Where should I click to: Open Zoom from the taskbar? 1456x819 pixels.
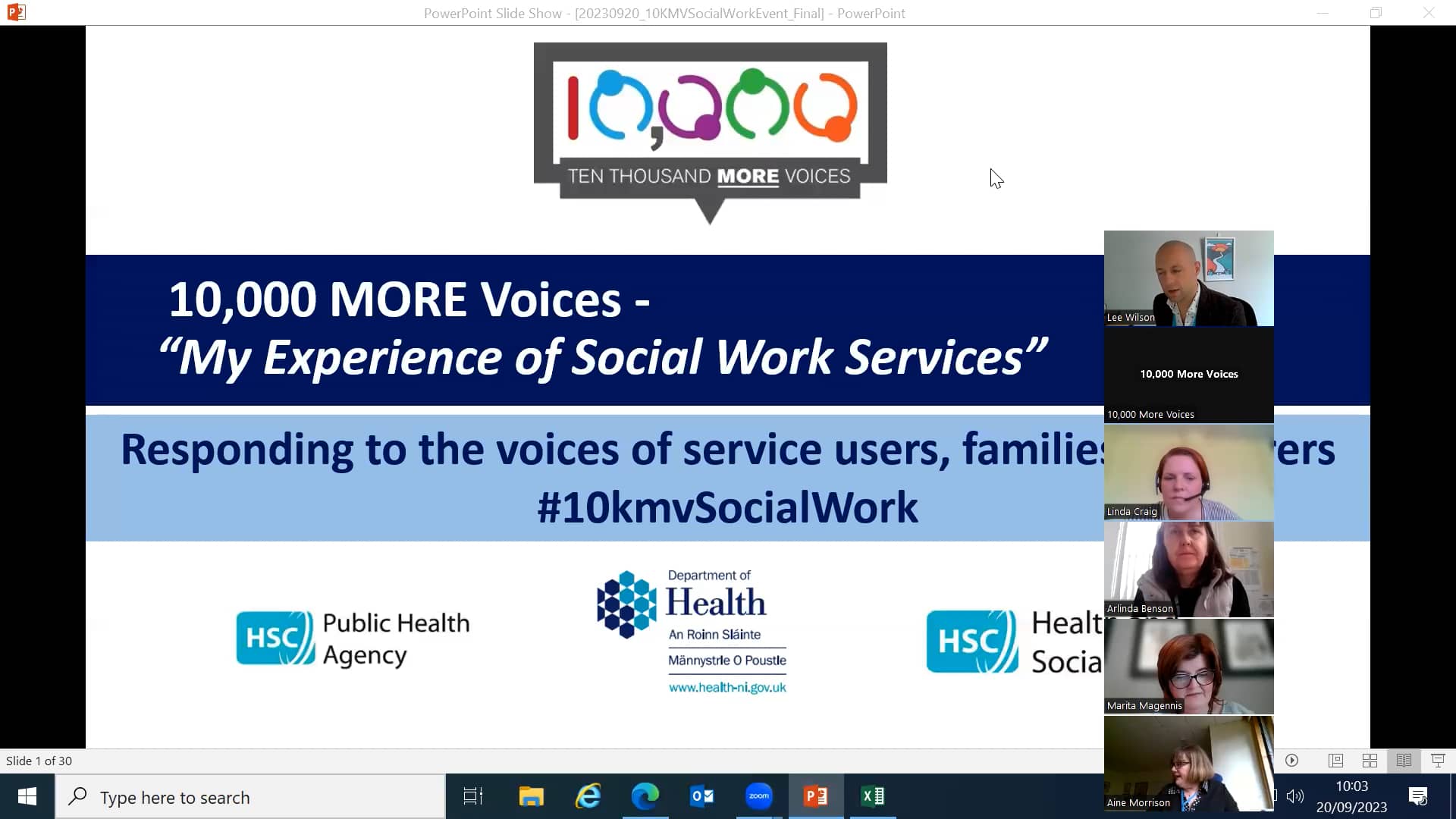(758, 796)
